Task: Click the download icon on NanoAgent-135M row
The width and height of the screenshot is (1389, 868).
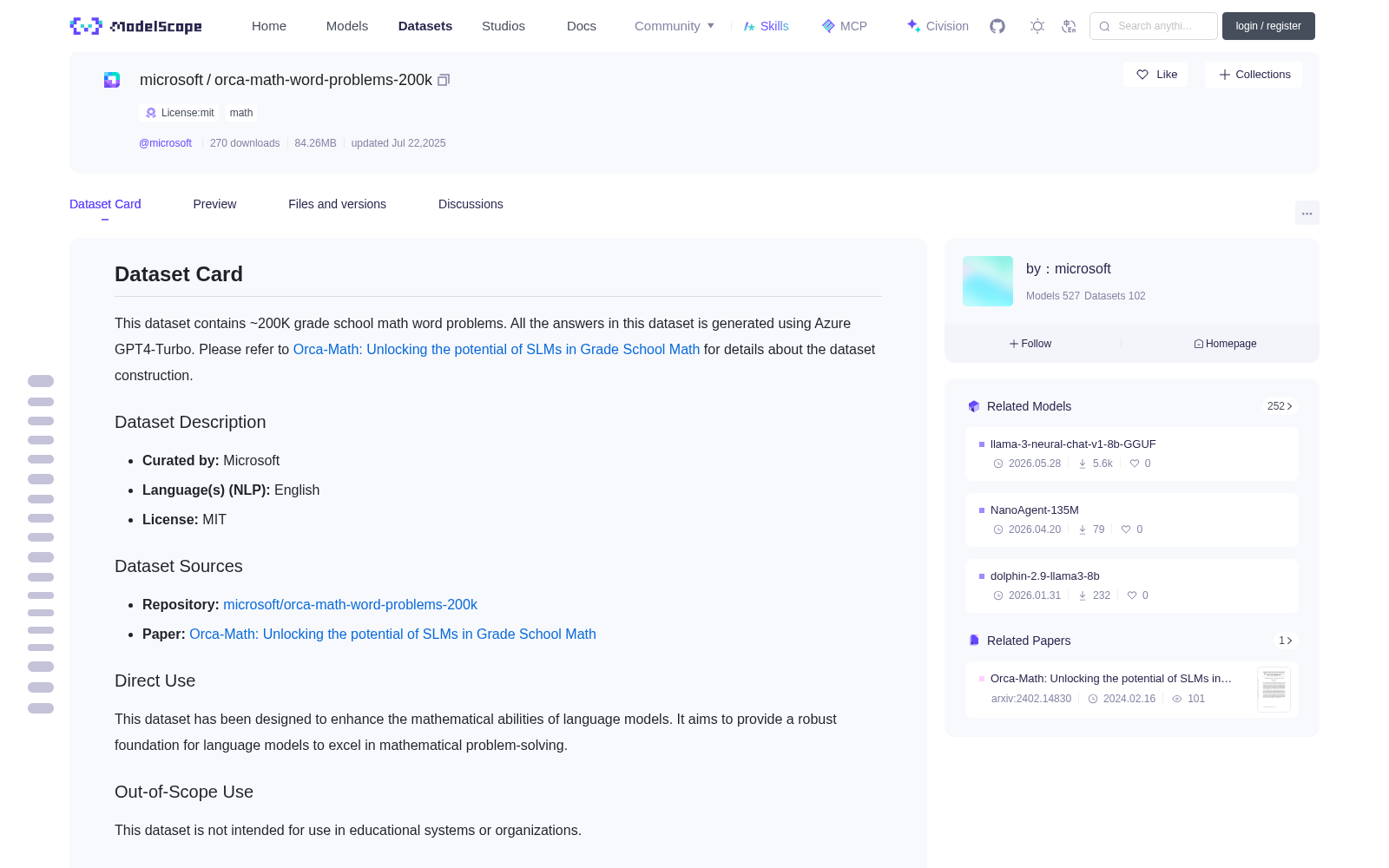Action: 1083,529
